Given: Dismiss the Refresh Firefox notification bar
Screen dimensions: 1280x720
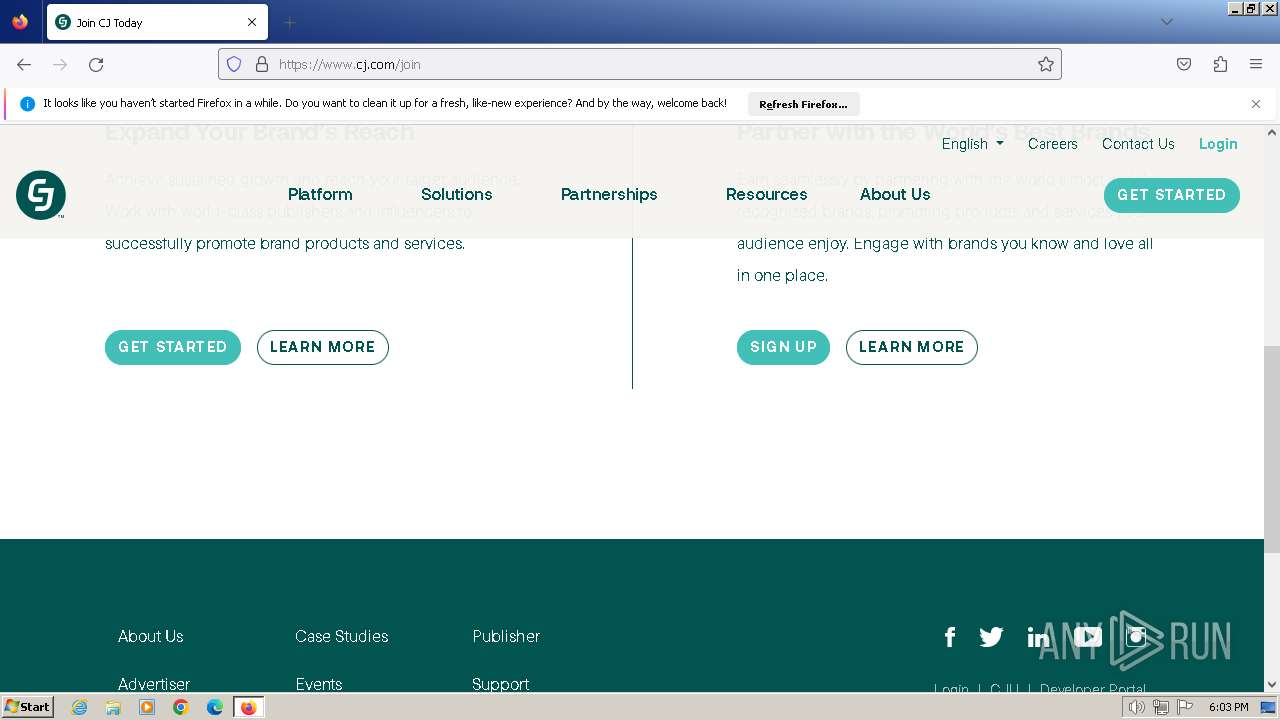Looking at the screenshot, I should (x=1256, y=104).
